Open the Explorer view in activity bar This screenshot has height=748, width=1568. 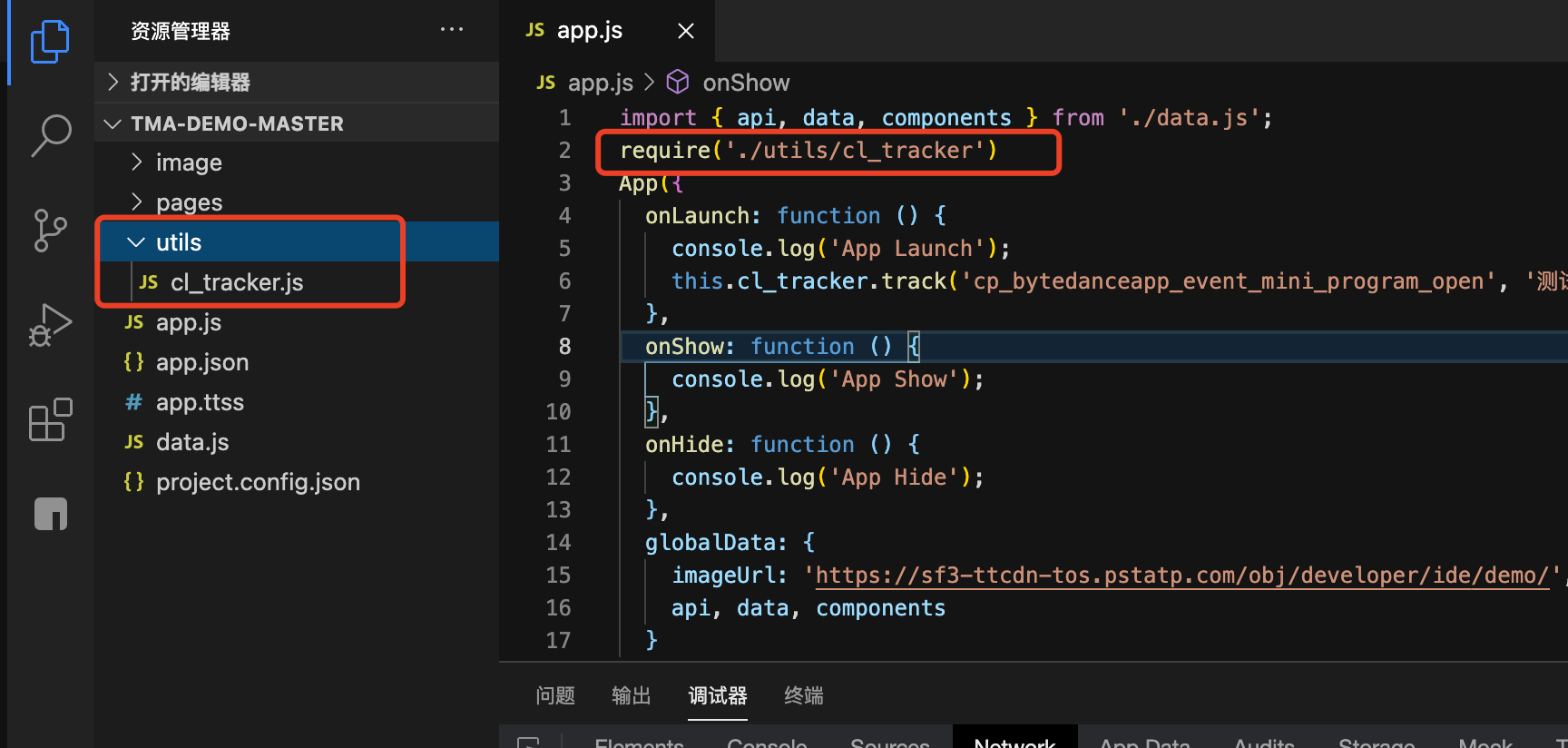tap(50, 42)
